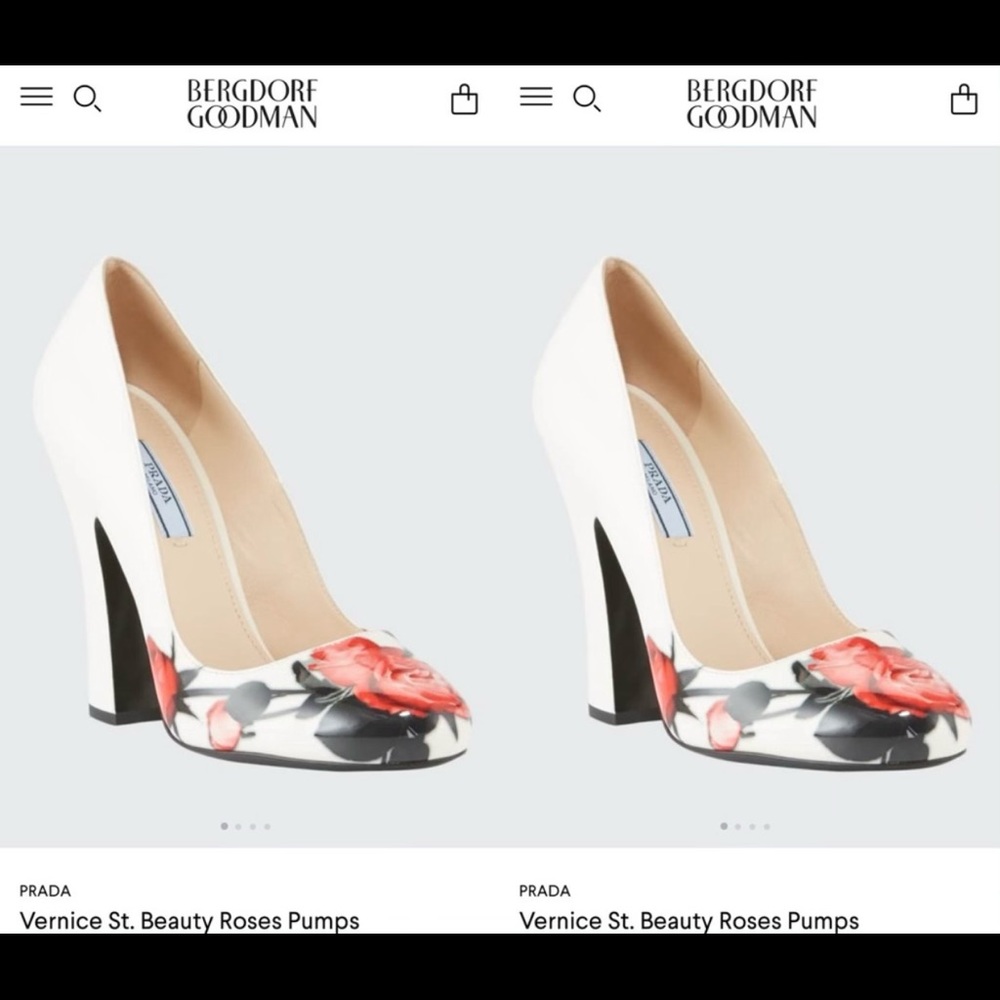Click the PRADA label on the right listing
This screenshot has height=1000, width=1000.
547,890
